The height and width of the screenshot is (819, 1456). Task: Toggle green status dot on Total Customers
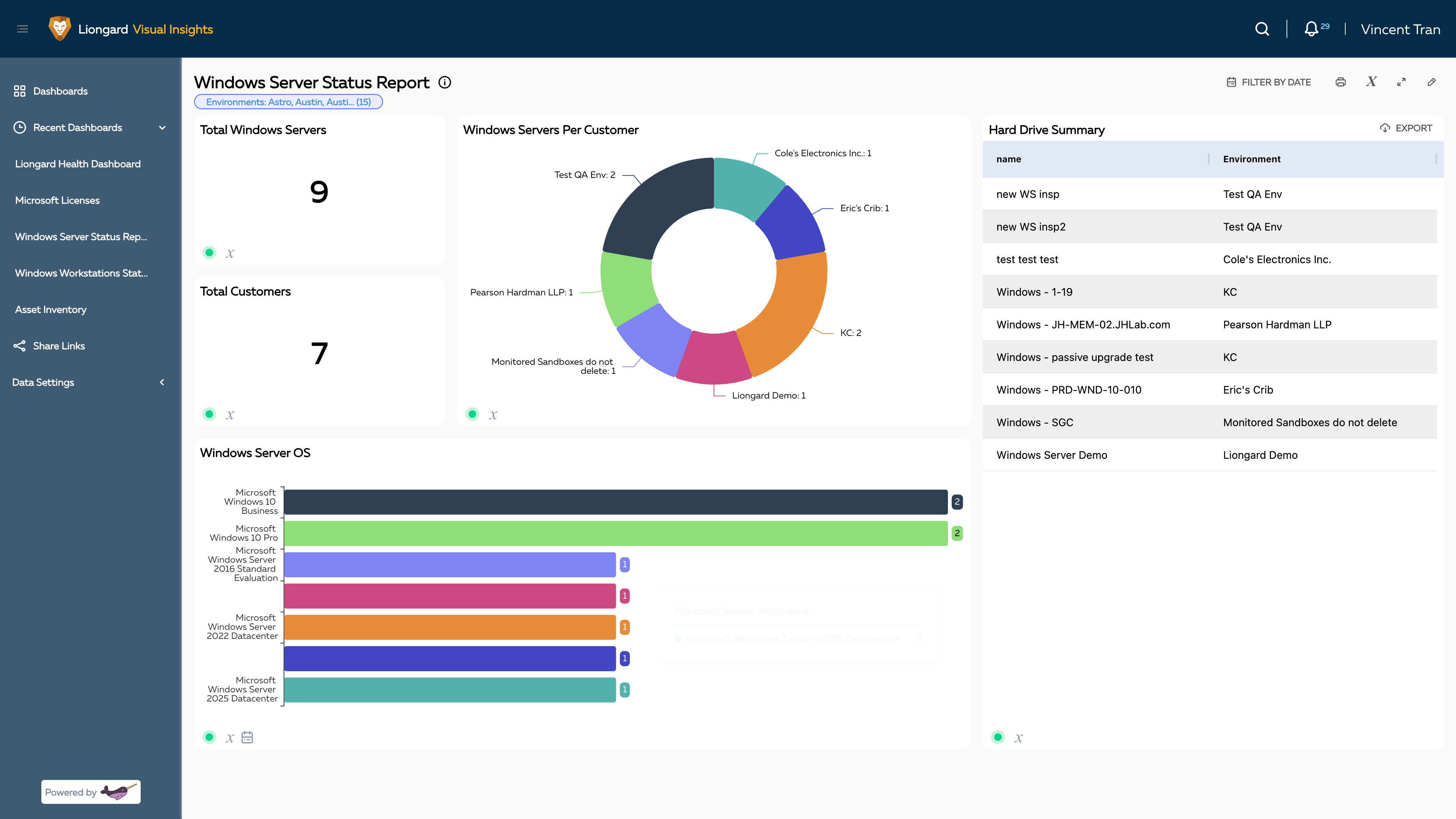click(209, 414)
